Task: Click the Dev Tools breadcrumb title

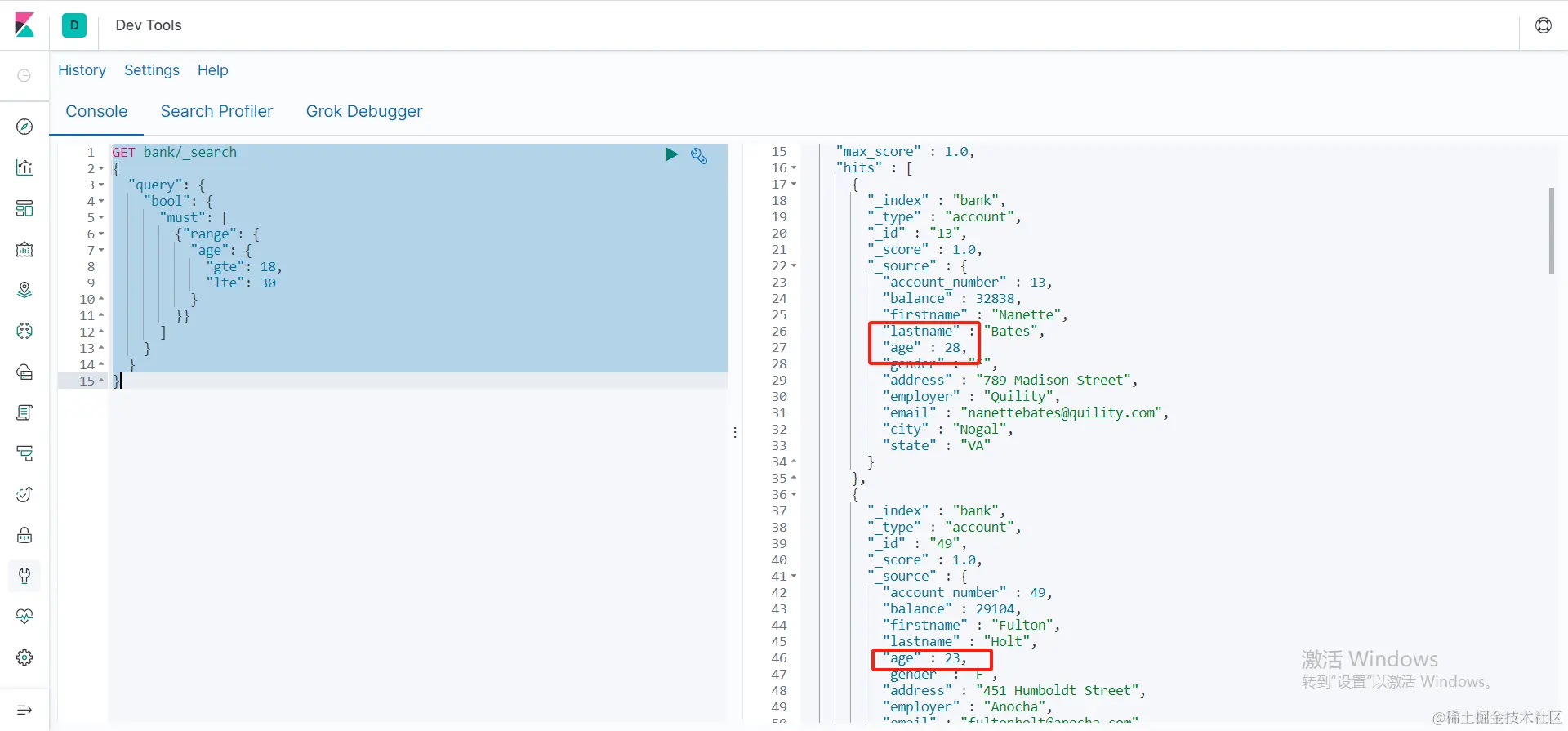Action: 149,25
